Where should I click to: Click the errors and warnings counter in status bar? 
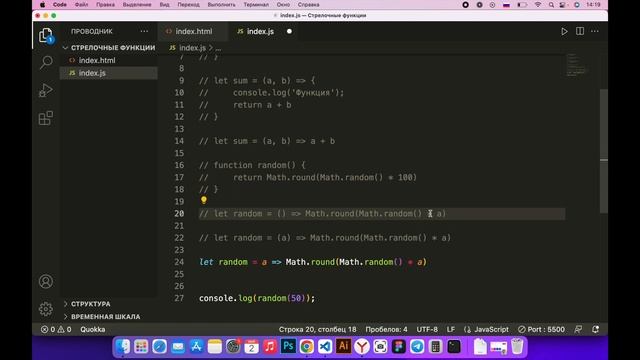pyautogui.click(x=56, y=329)
